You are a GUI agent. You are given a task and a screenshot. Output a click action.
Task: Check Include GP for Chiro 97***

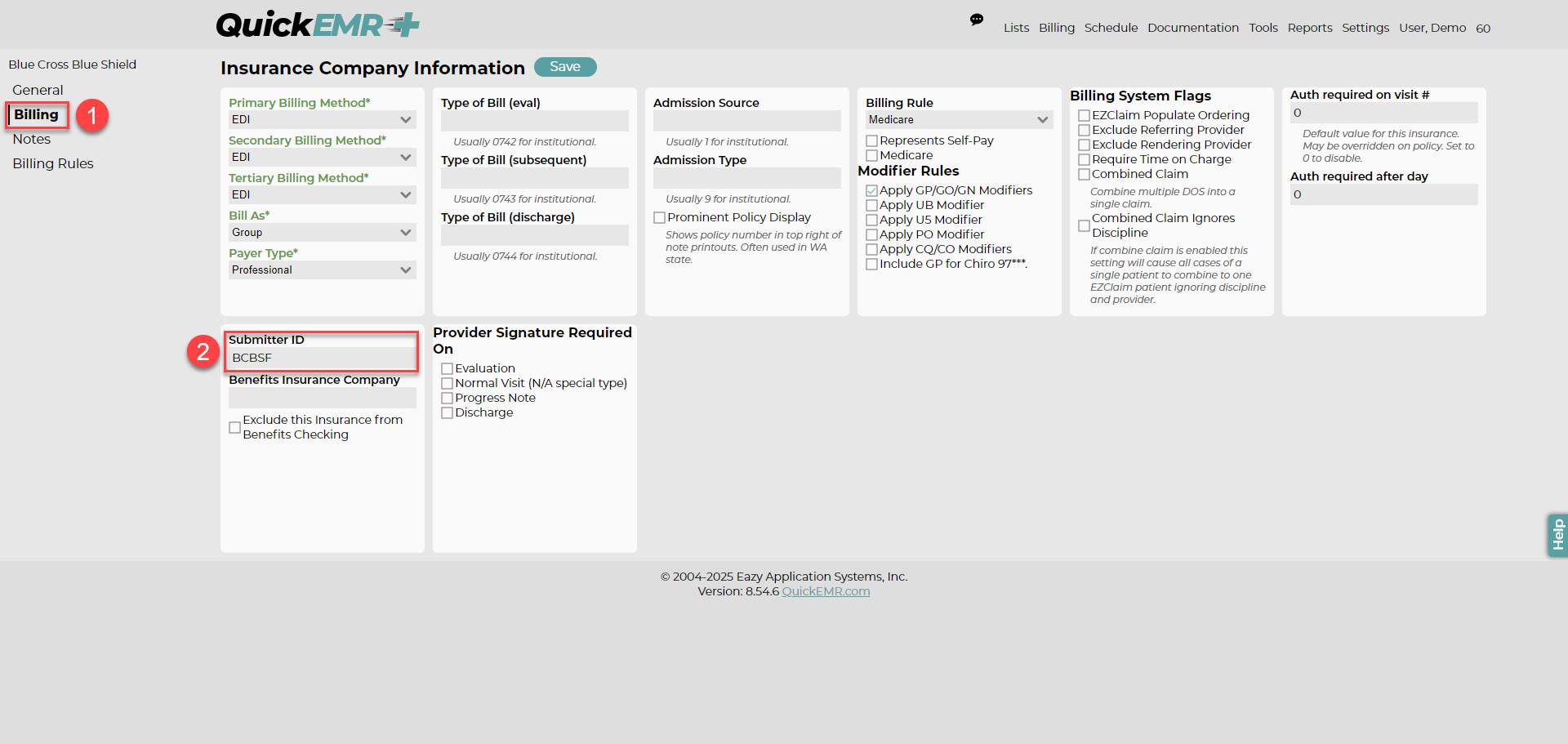[x=872, y=265]
